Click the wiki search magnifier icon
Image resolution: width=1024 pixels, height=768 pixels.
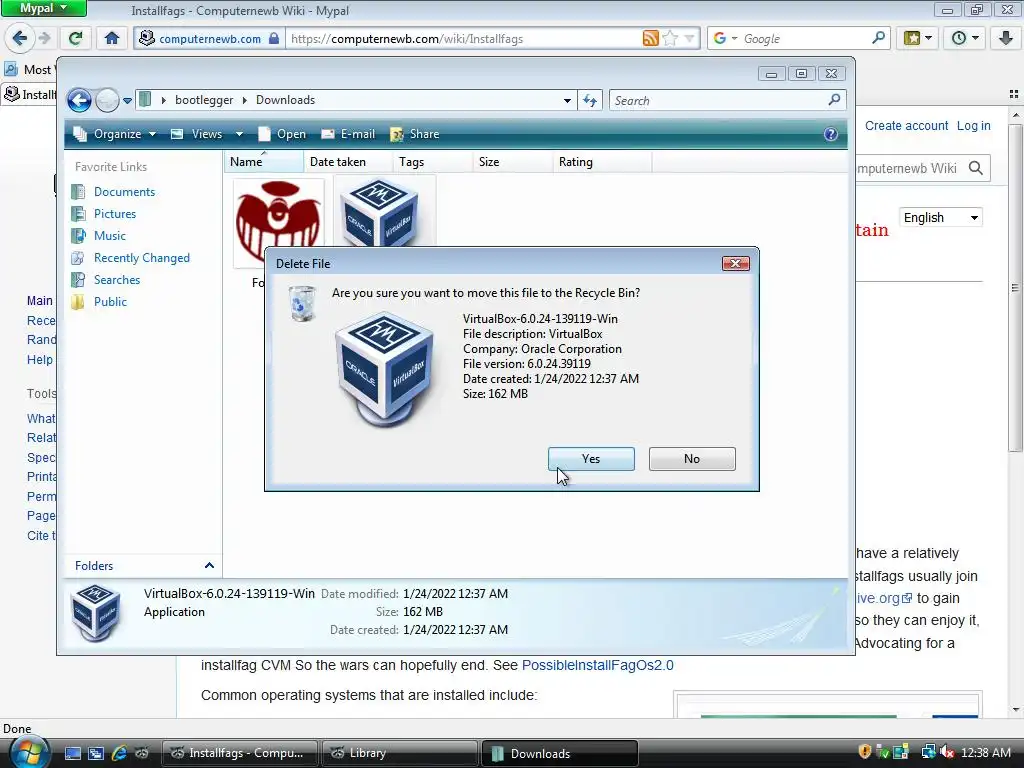coord(976,168)
